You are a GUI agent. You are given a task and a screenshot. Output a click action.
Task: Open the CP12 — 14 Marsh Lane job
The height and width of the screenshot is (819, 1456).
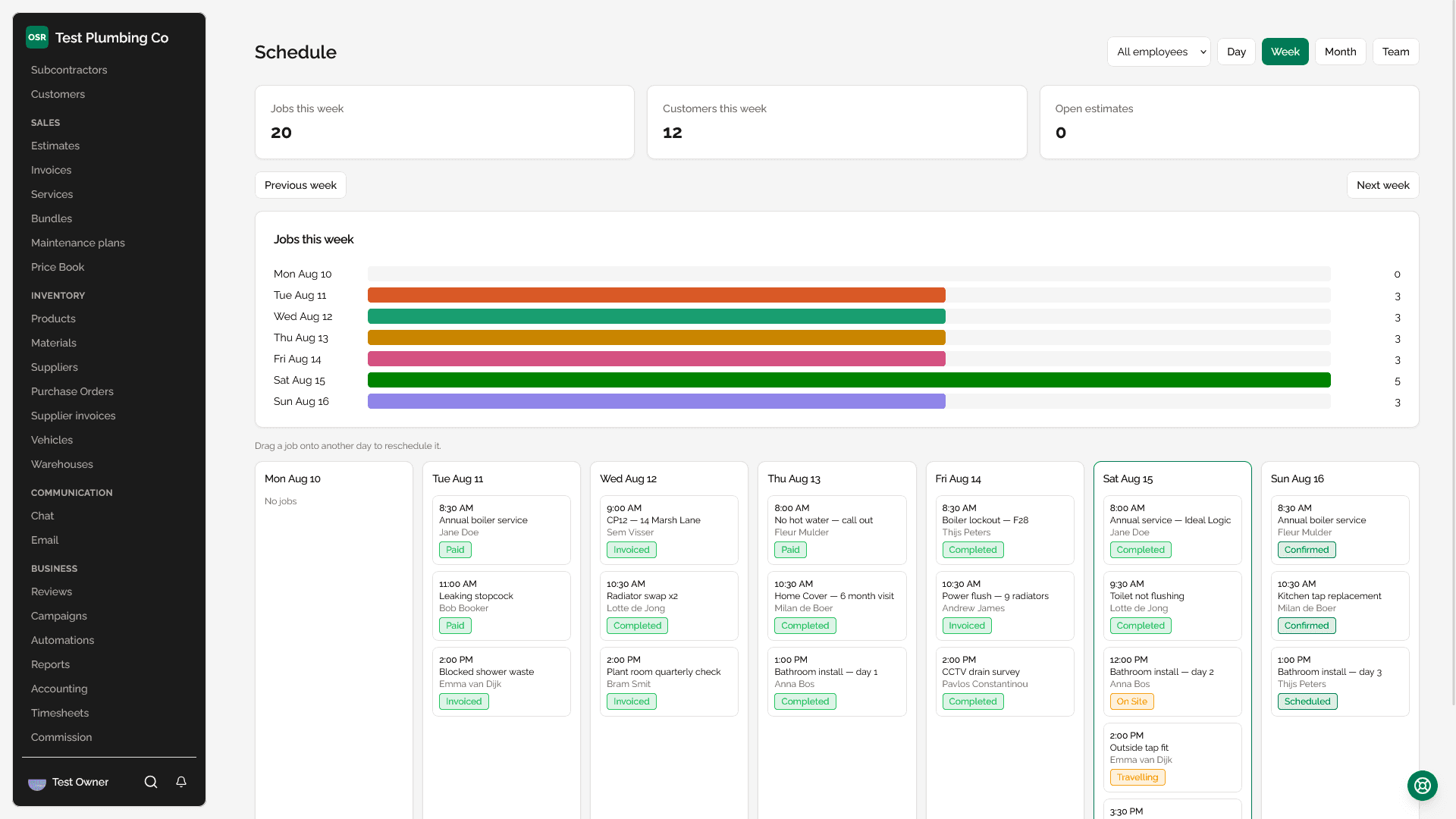tap(669, 530)
